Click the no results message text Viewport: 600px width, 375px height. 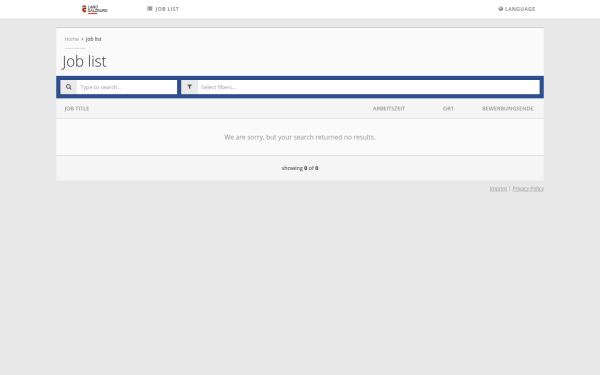click(300, 137)
